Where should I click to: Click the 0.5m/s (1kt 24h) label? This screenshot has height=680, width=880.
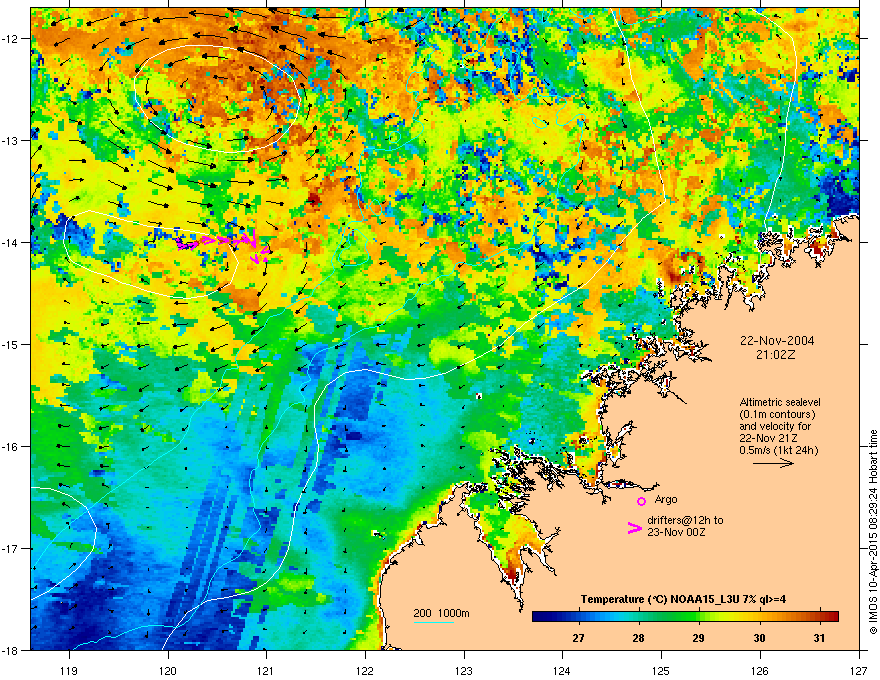click(778, 450)
